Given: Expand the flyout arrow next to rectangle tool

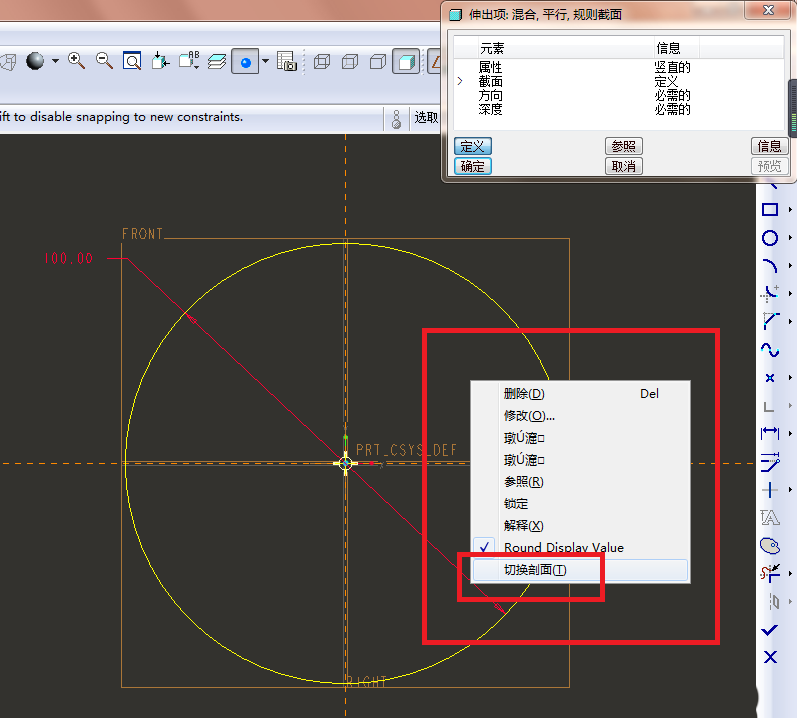Looking at the screenshot, I should tap(790, 210).
